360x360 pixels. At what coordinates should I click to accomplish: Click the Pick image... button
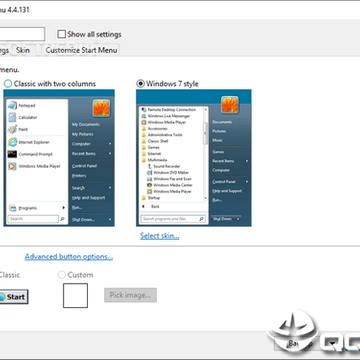[x=130, y=295]
